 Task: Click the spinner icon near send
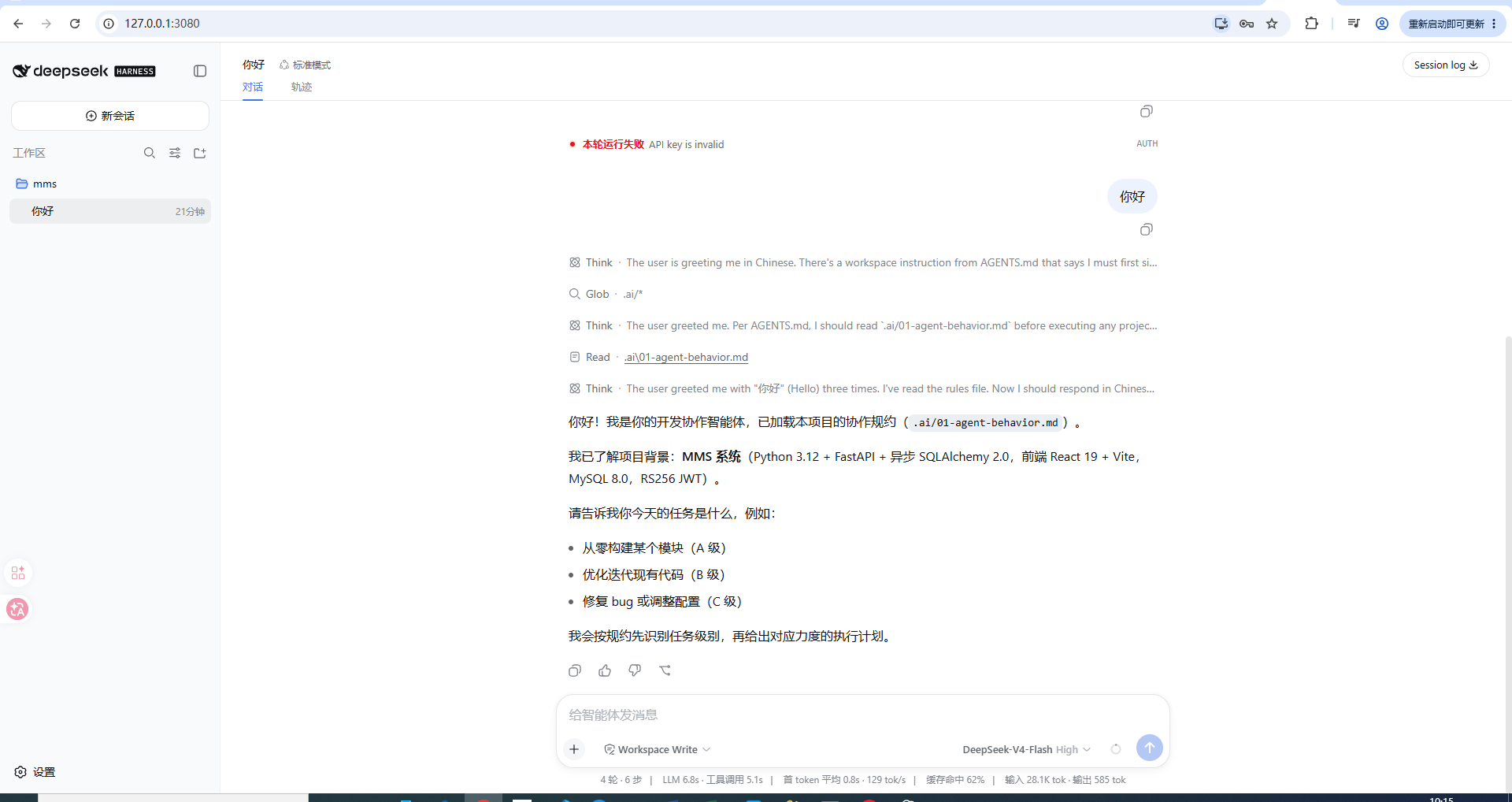1116,749
